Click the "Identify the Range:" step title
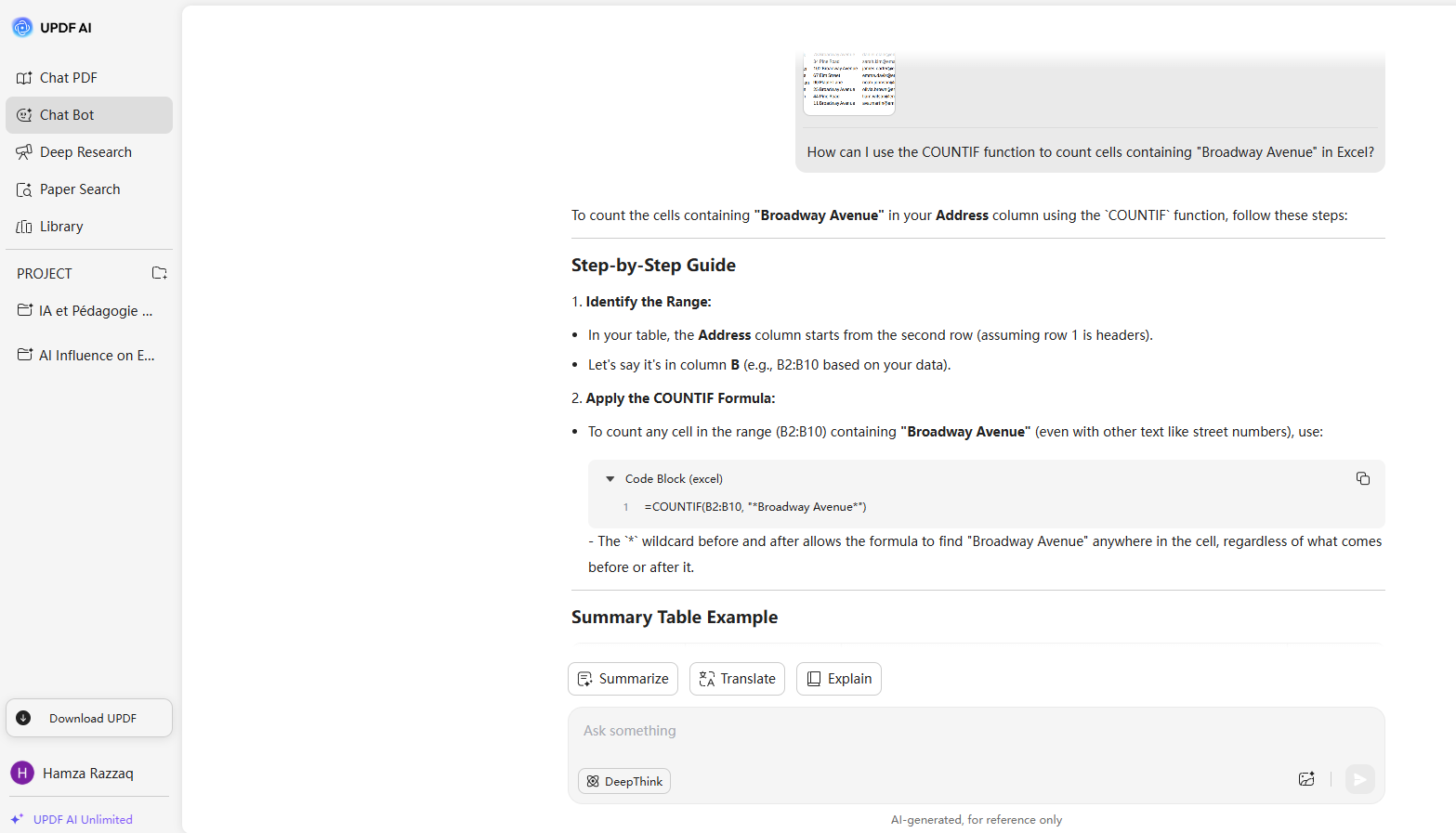1456x833 pixels. (x=649, y=302)
